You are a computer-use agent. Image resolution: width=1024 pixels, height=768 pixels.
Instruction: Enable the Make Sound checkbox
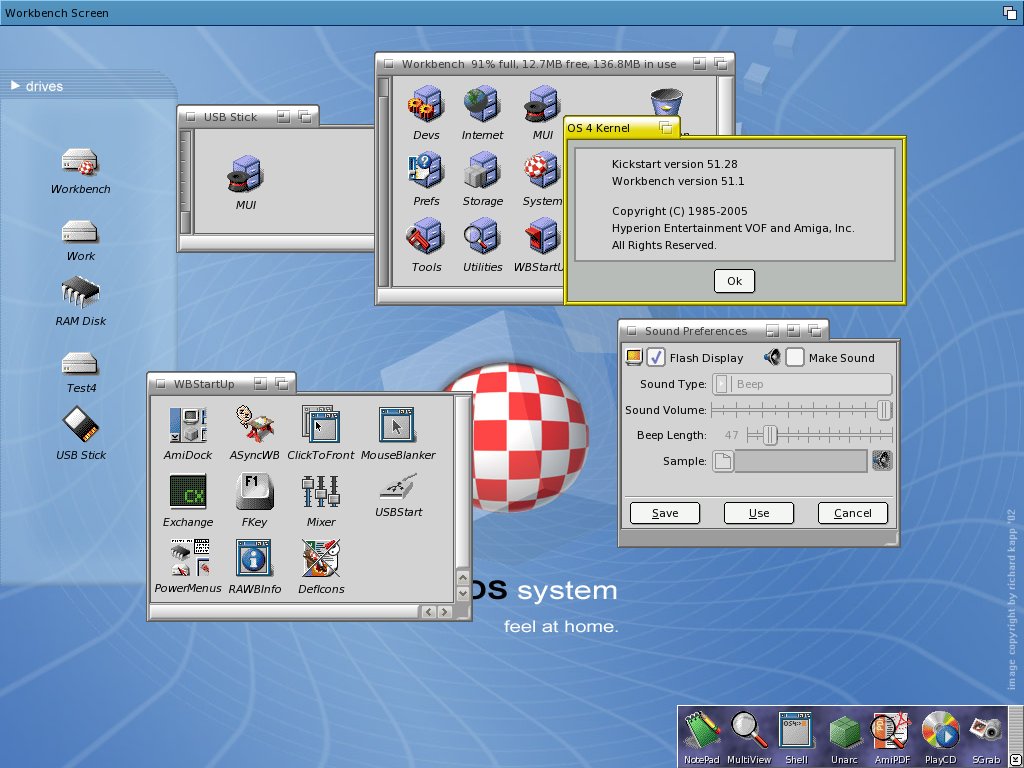click(795, 357)
